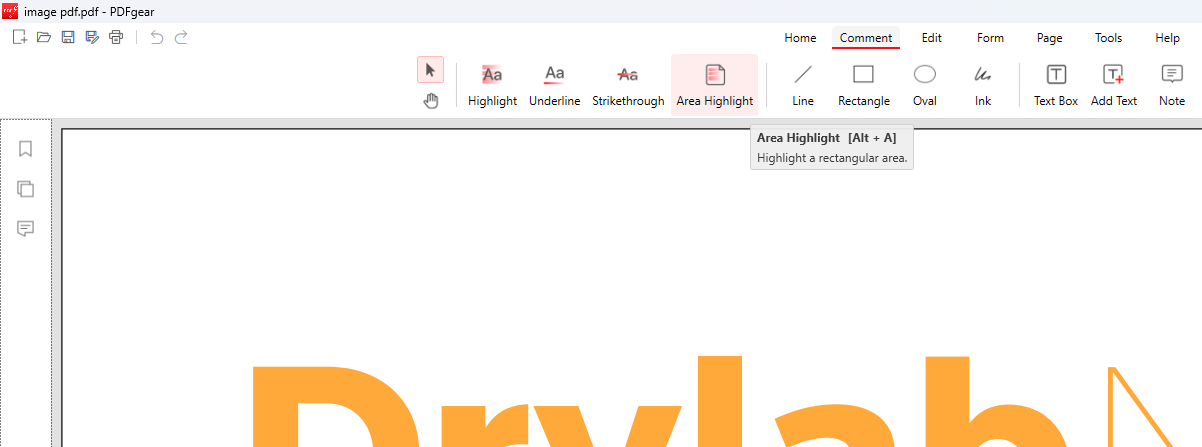This screenshot has height=447, width=1202.
Task: Activate the Highlight text tool
Action: coord(492,86)
